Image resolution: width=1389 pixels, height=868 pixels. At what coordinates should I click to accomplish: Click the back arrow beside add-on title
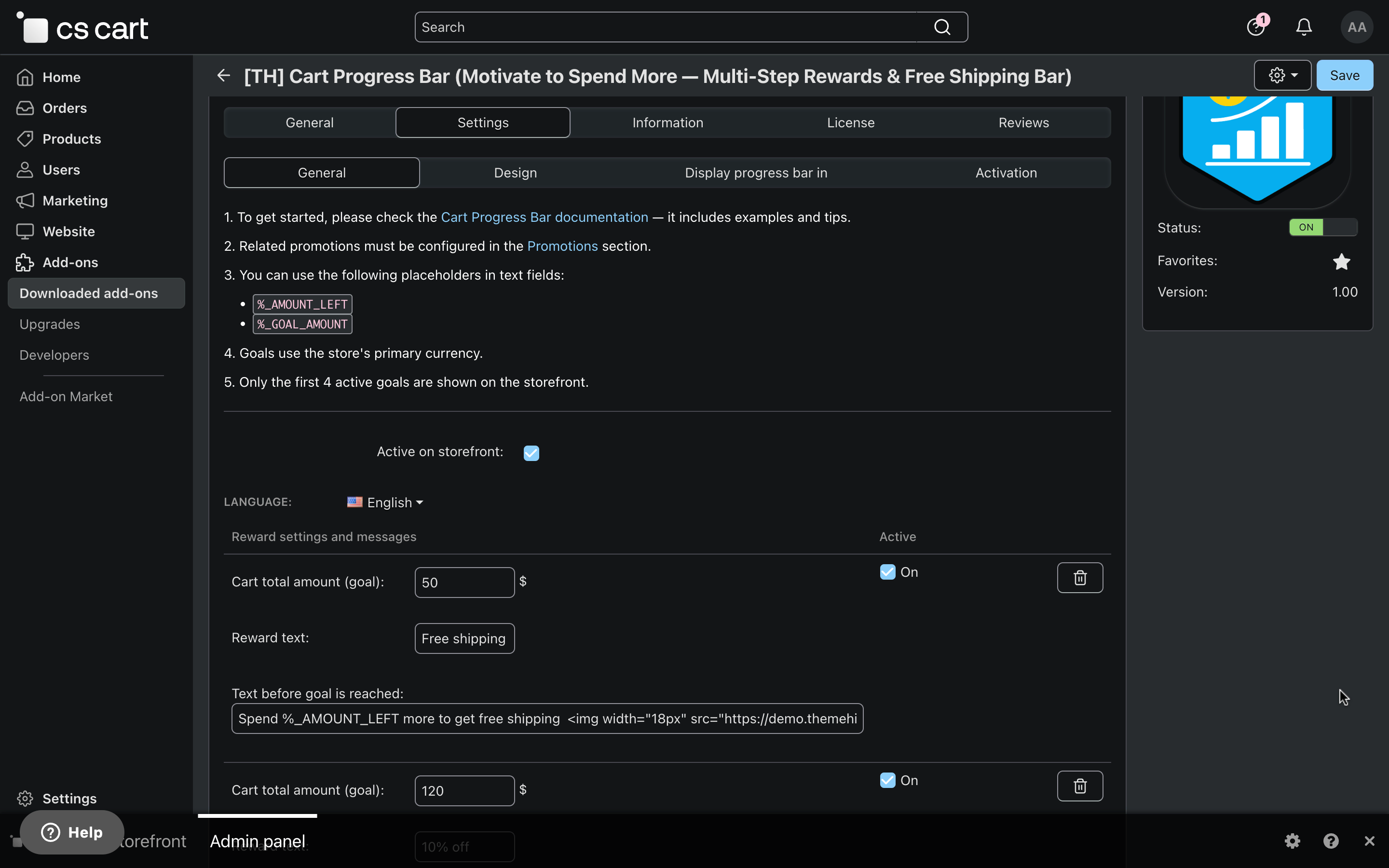tap(223, 75)
